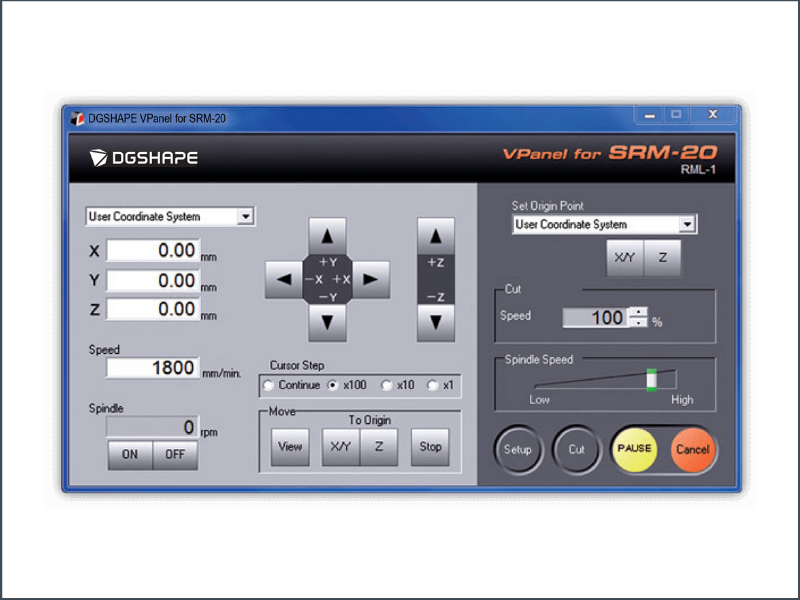The width and height of the screenshot is (800, 600).
Task: Open the Setup dialog
Action: point(518,449)
